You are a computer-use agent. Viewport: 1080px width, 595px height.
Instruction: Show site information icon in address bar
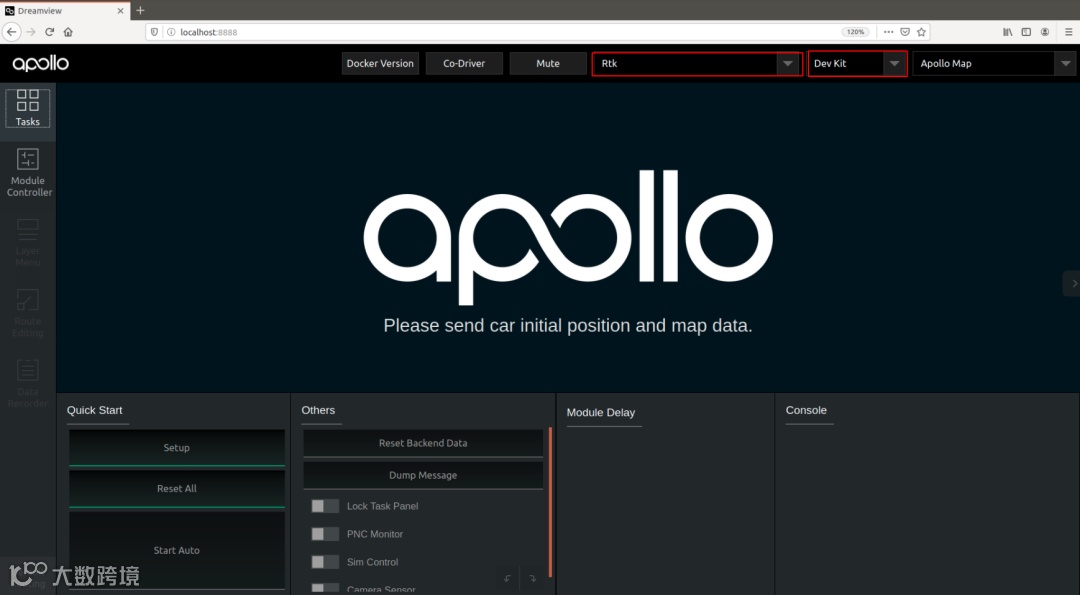pos(171,32)
